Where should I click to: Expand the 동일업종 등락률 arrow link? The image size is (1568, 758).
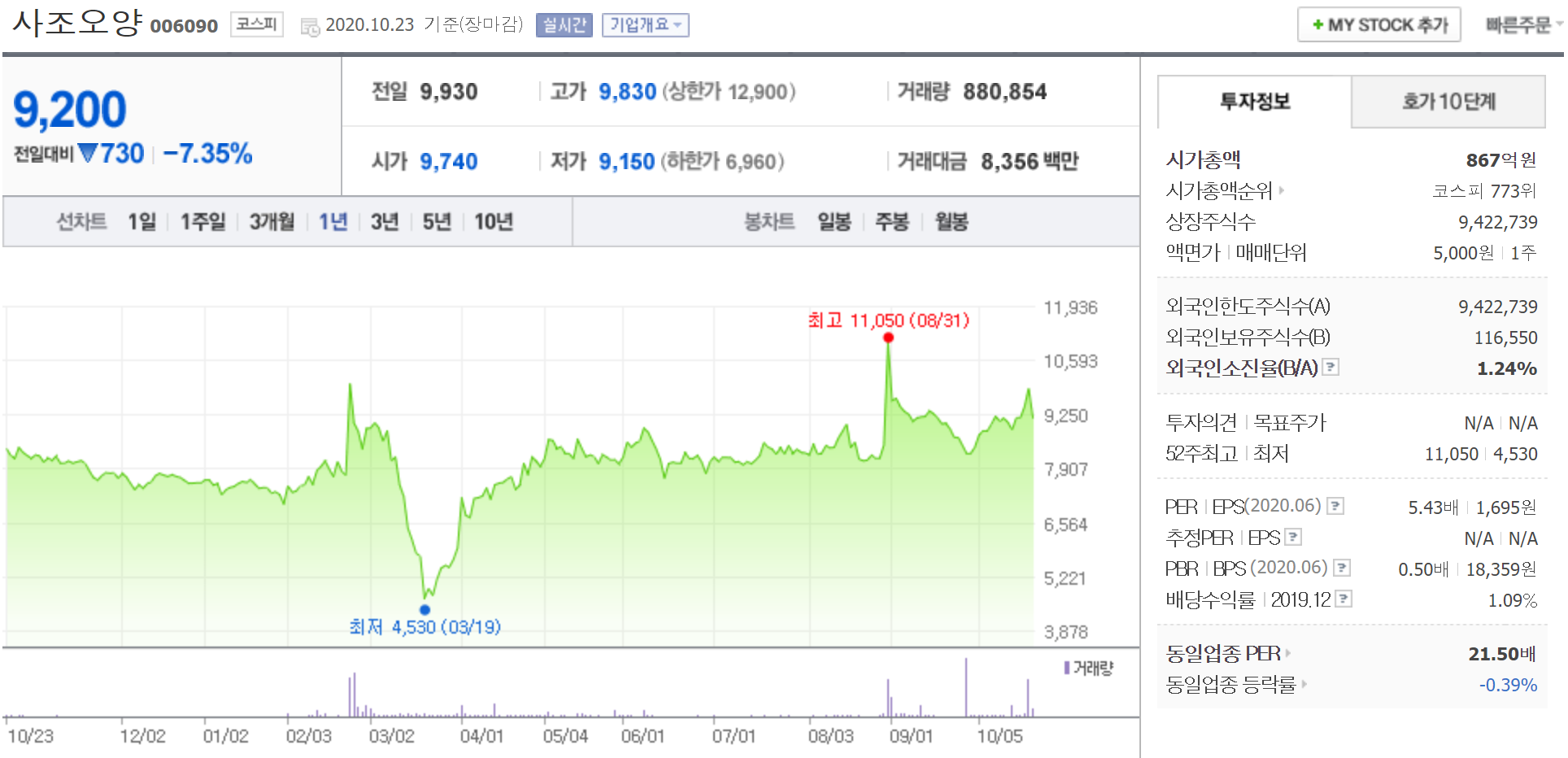point(1304,684)
